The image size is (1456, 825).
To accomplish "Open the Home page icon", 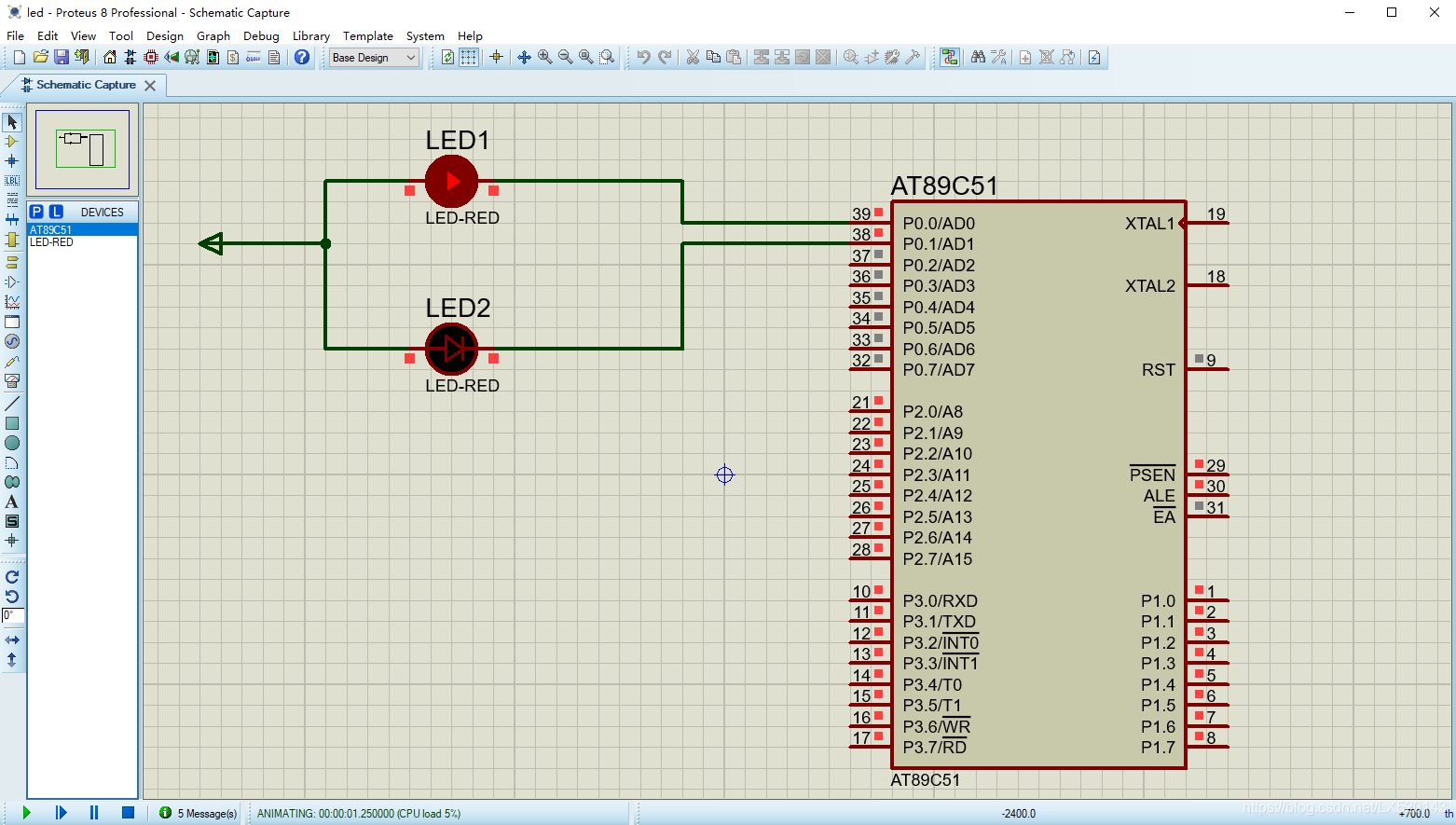I will 110,57.
